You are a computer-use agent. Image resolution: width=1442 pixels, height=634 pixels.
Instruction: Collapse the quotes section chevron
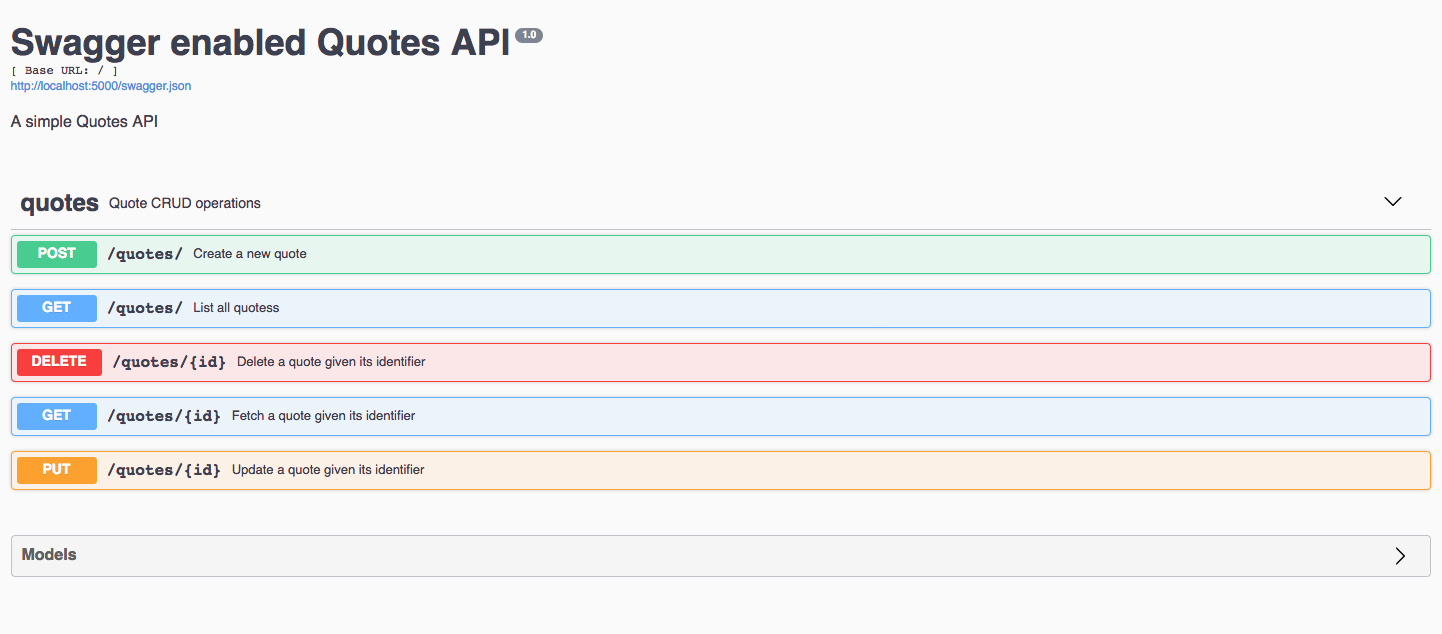[1392, 202]
